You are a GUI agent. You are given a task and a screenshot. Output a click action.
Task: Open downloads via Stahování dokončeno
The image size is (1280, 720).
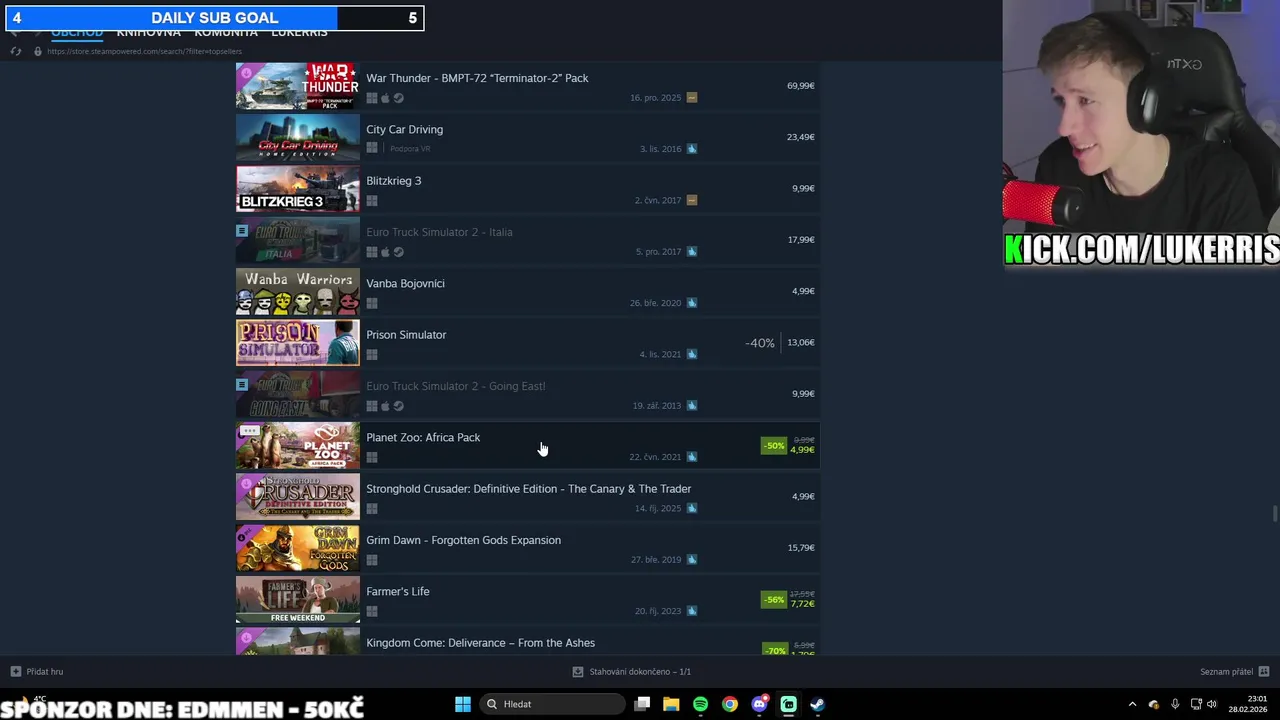tap(640, 672)
